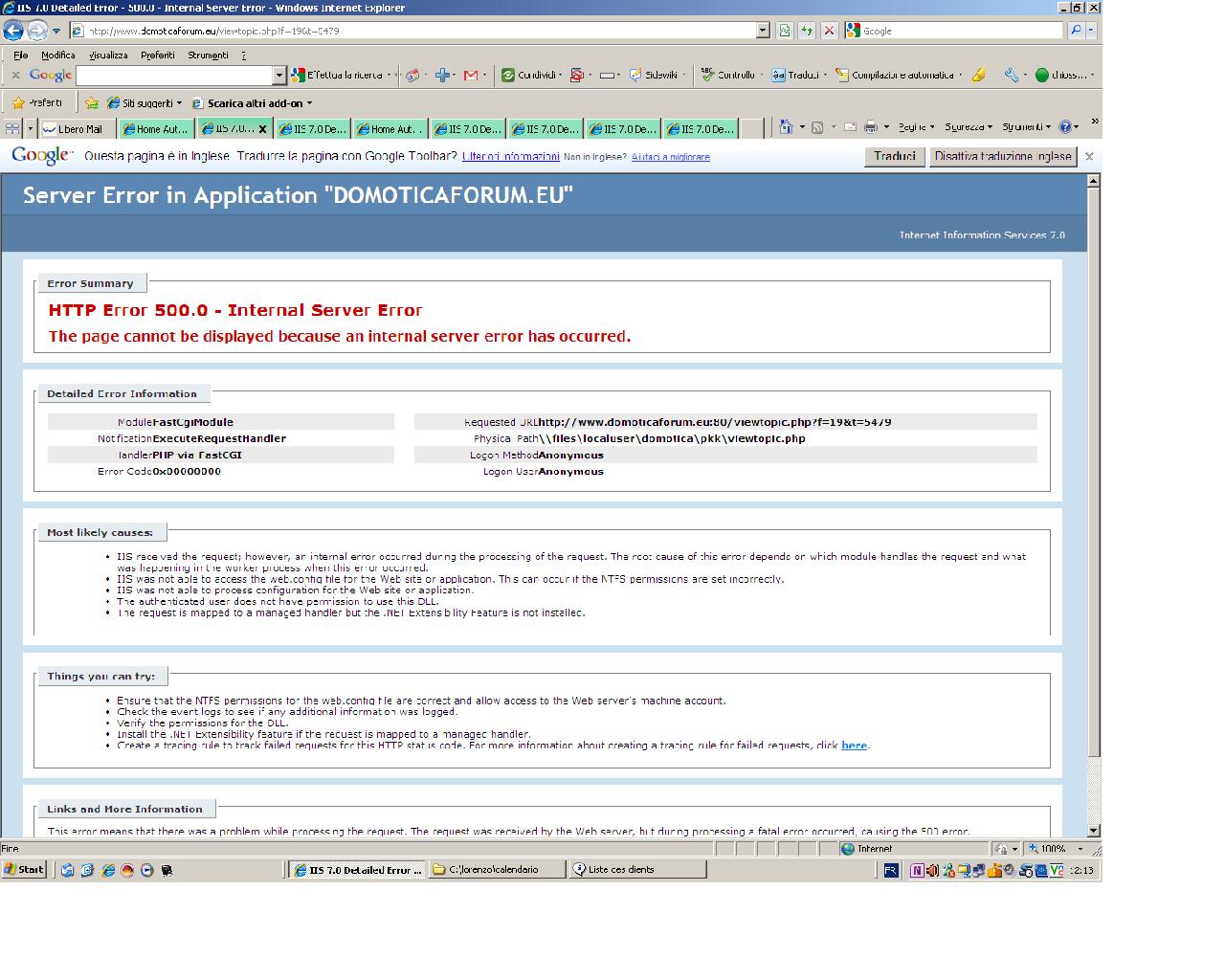Expand the tab list dropdown arrow

click(30, 127)
